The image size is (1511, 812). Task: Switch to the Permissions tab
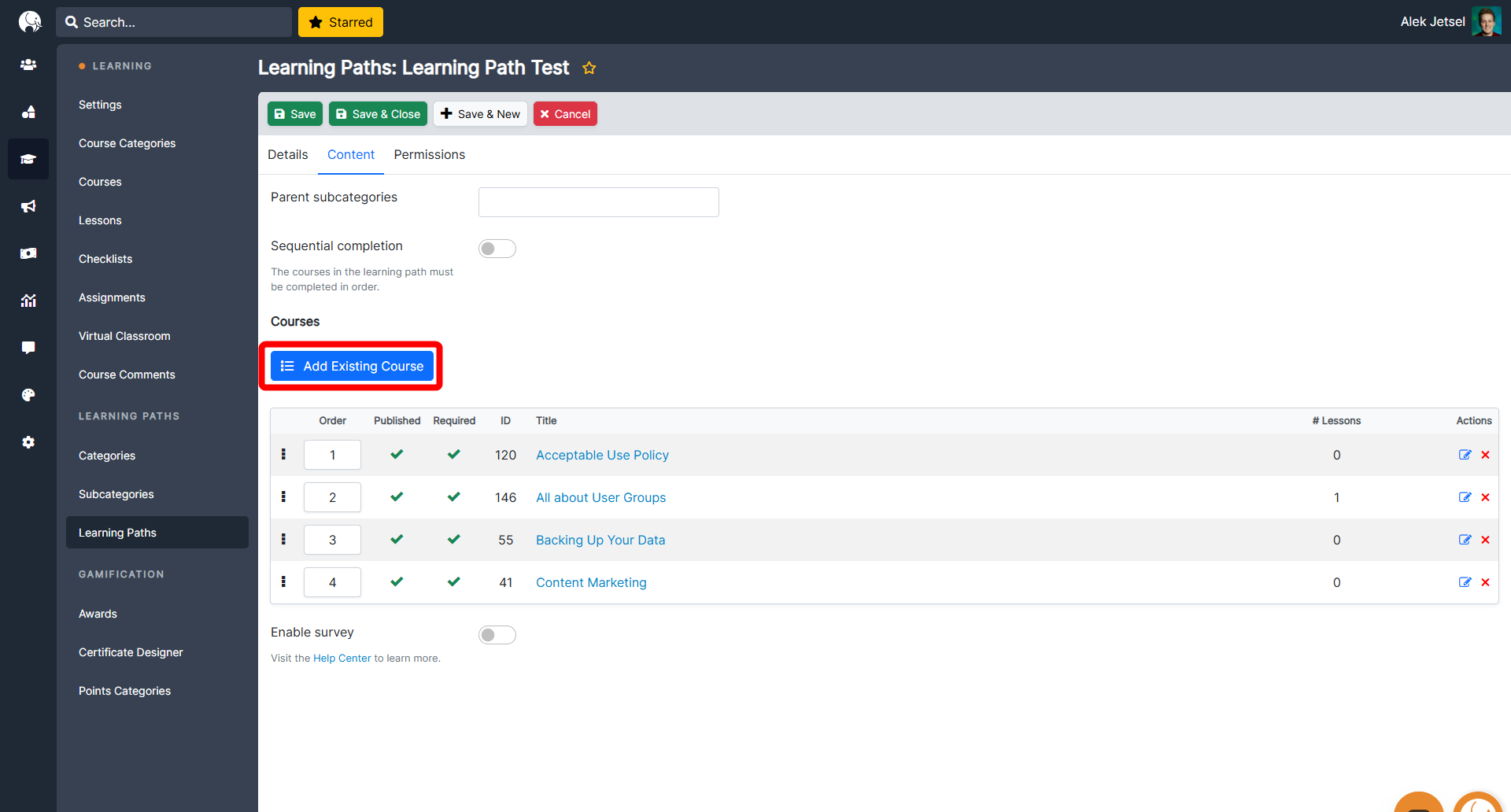pos(429,155)
